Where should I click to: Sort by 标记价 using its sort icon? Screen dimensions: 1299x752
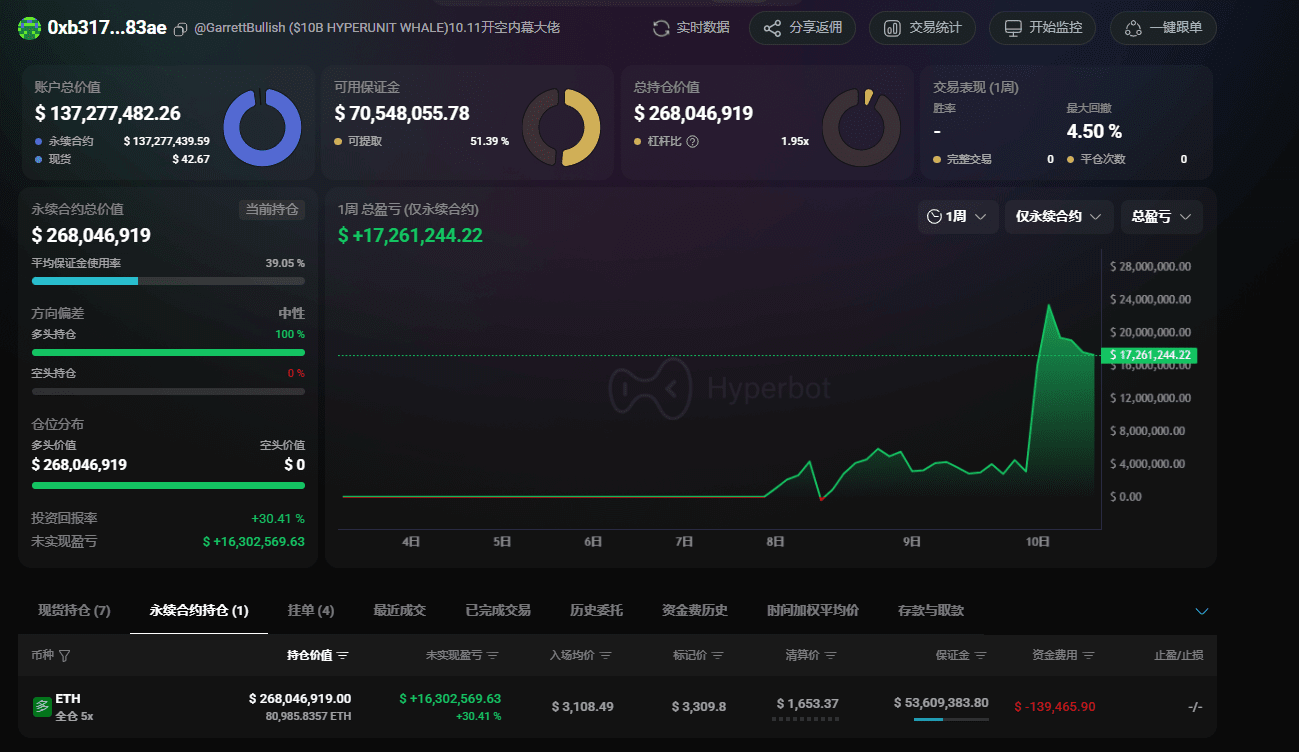[x=717, y=656]
